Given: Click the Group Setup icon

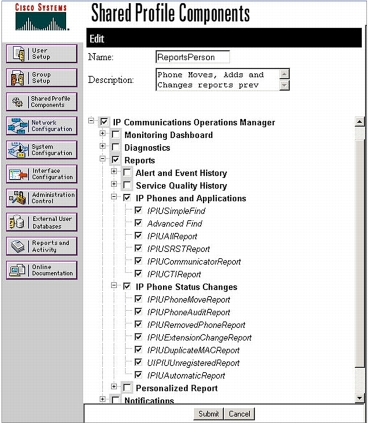Looking at the screenshot, I should click(x=18, y=78).
